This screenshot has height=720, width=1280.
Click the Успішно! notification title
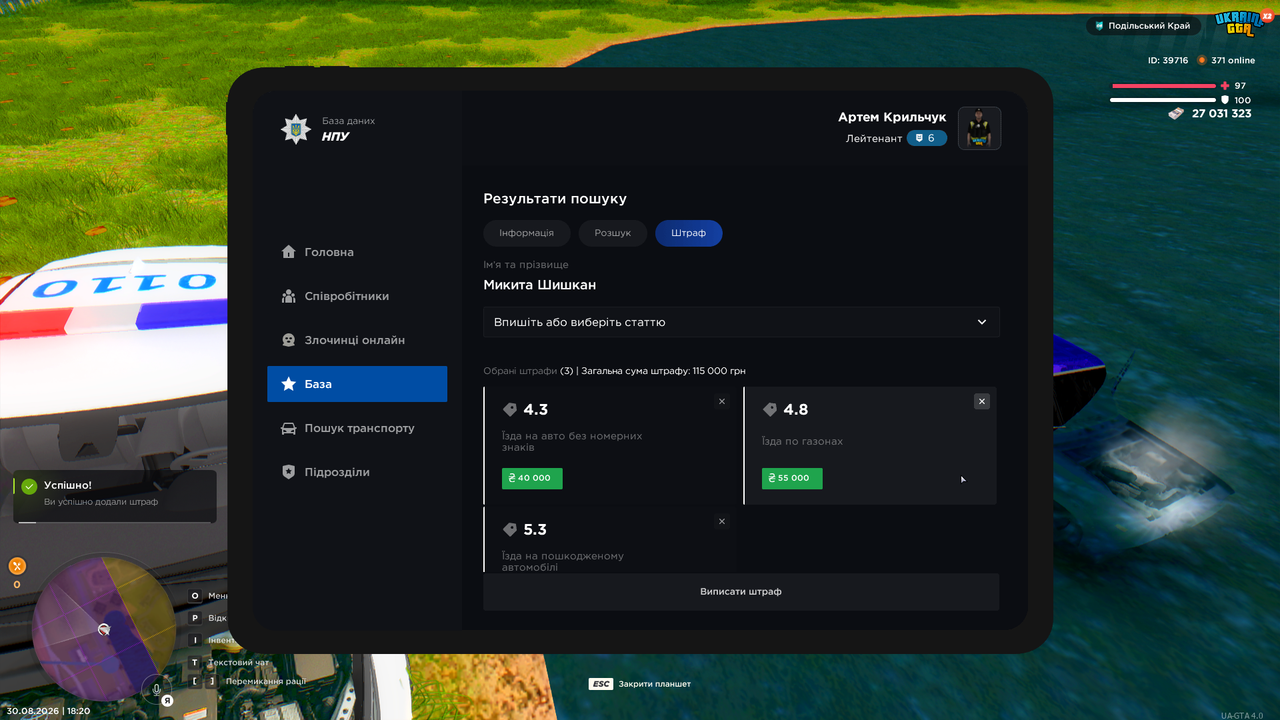click(x=68, y=485)
